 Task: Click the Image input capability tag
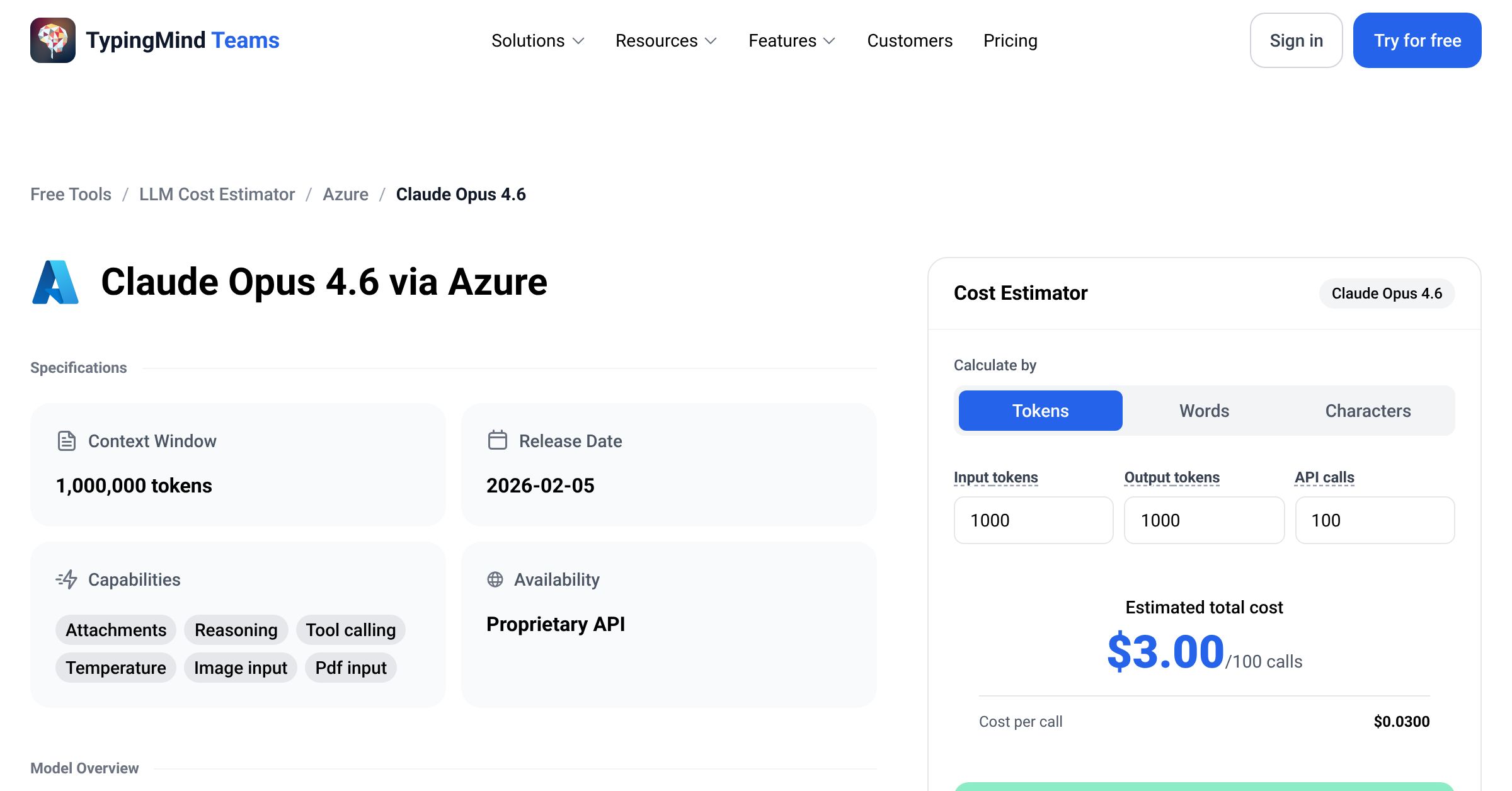click(241, 668)
